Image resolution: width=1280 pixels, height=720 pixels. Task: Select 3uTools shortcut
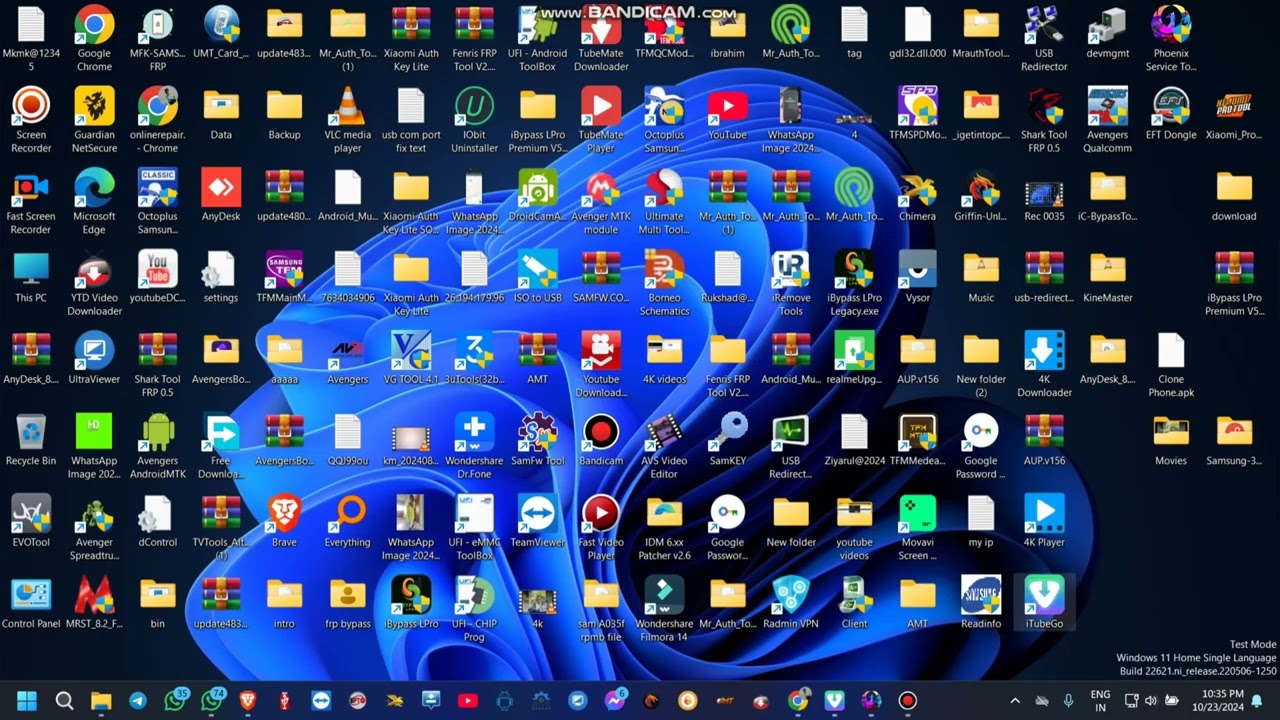[474, 359]
